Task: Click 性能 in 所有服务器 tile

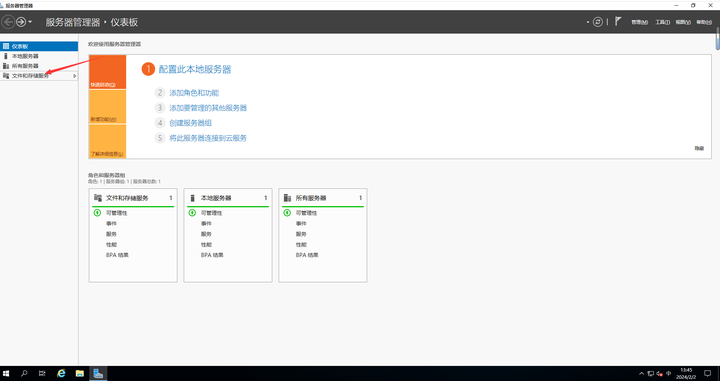Action: pyautogui.click(x=301, y=245)
